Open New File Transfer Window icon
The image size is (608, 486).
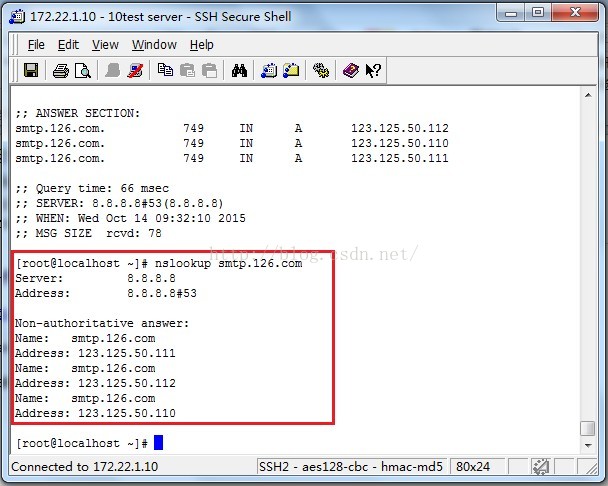coord(291,70)
